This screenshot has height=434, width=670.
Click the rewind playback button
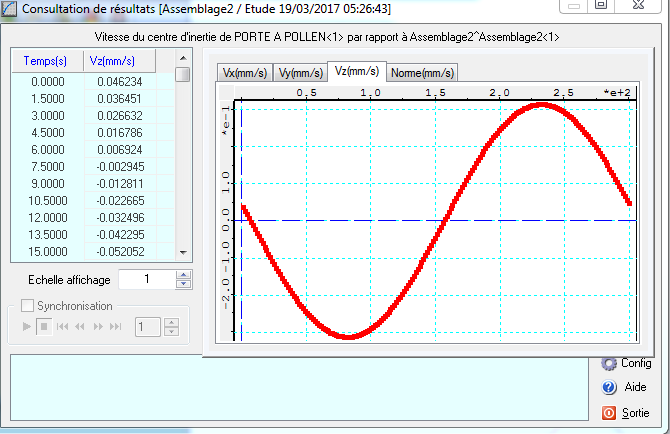tap(80, 327)
